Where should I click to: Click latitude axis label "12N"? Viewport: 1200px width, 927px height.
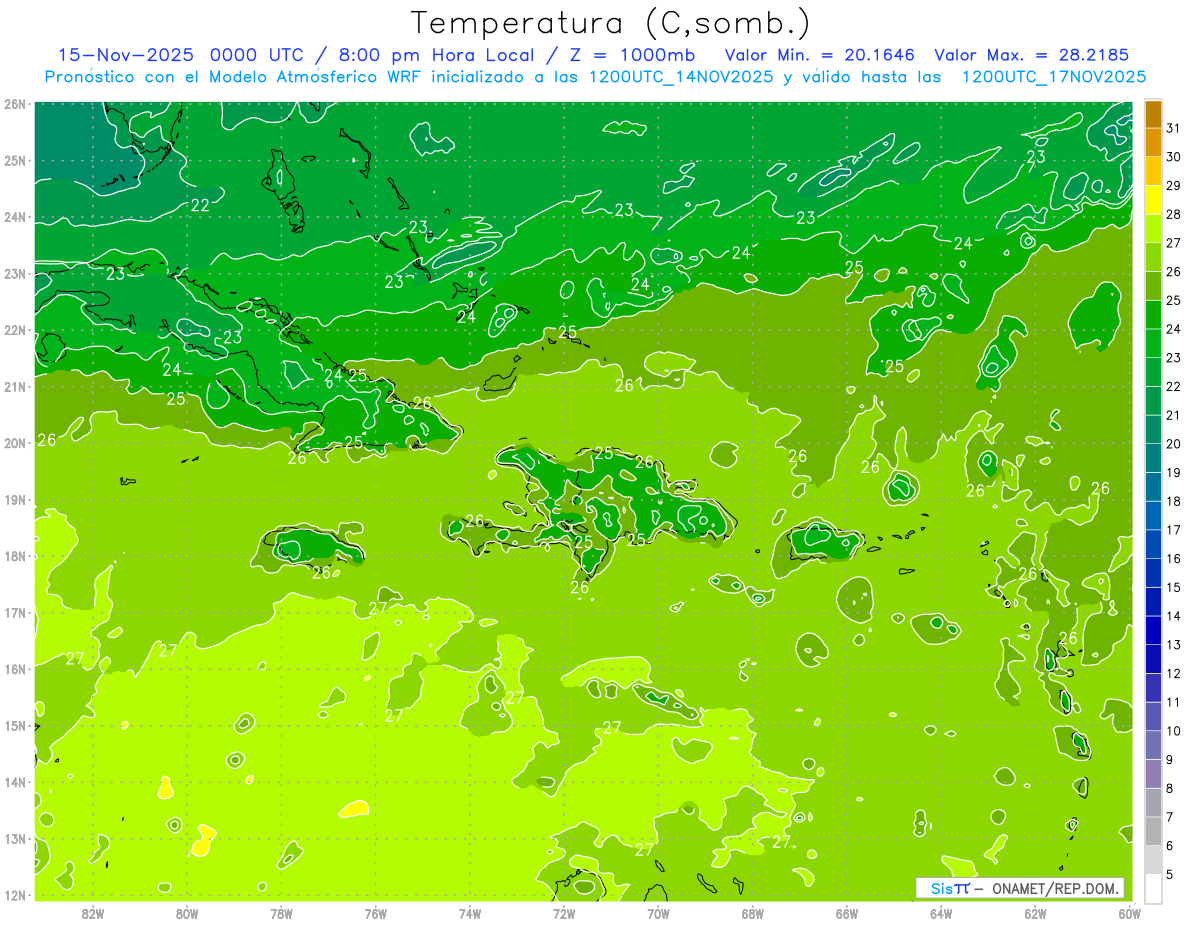[14, 895]
